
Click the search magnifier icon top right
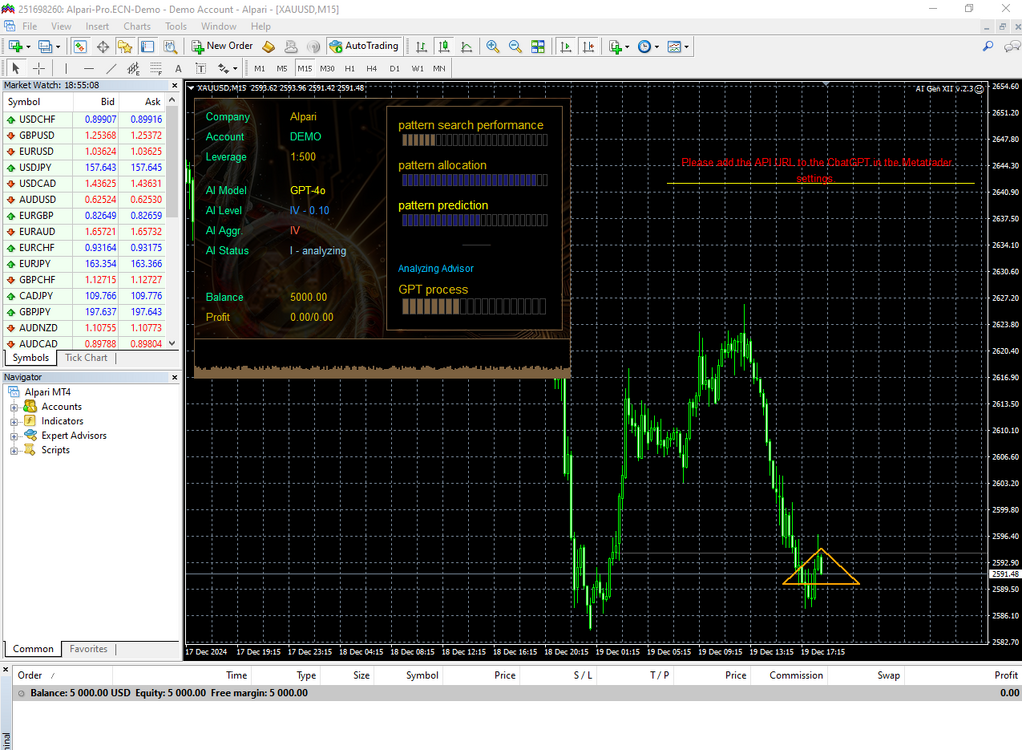pos(988,46)
